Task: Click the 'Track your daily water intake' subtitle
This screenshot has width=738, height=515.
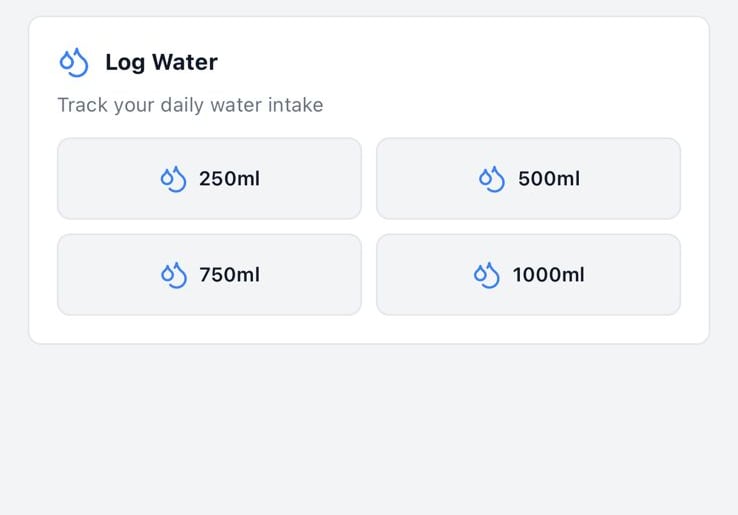Action: 190,105
